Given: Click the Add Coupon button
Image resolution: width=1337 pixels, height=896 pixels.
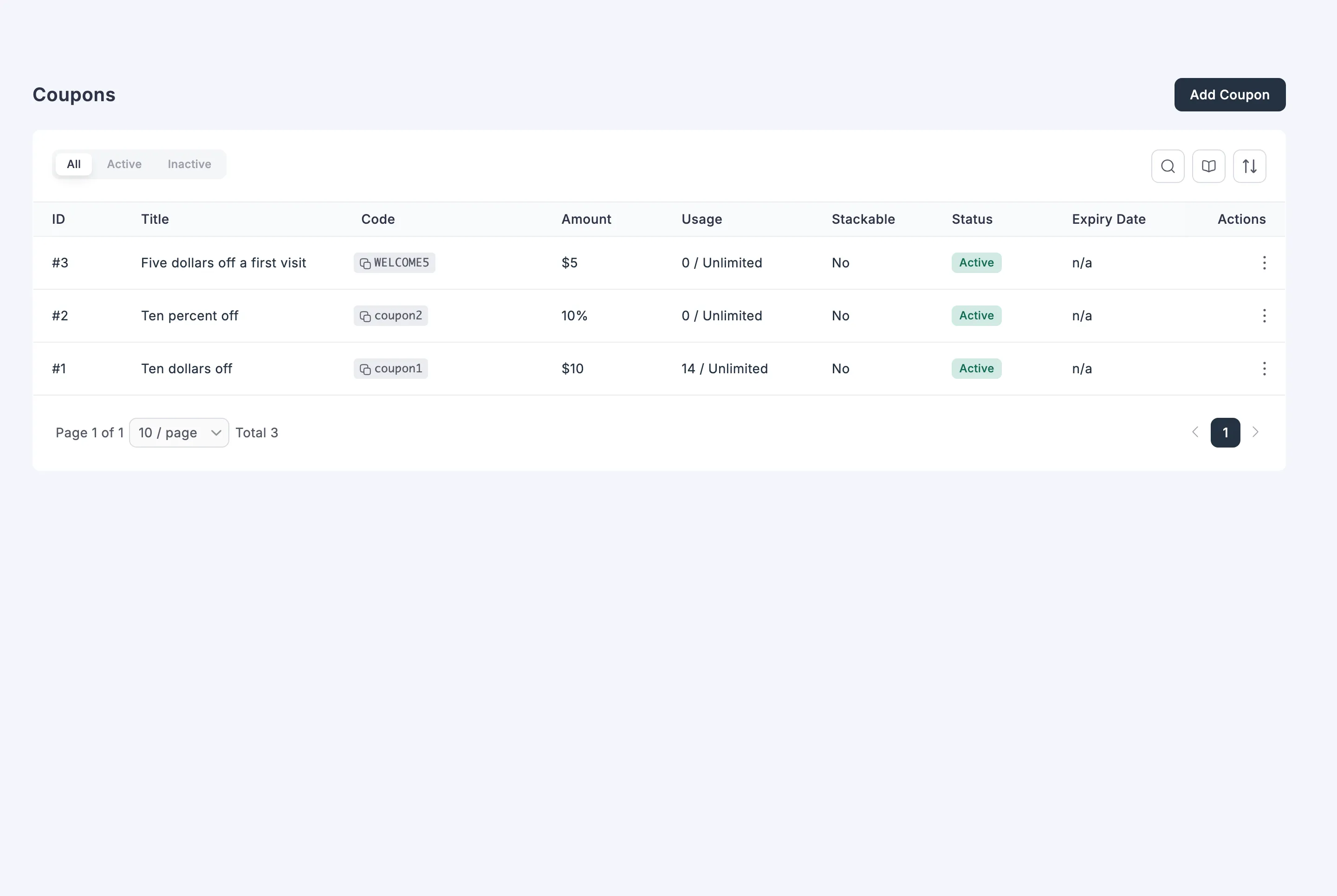Looking at the screenshot, I should (x=1230, y=95).
